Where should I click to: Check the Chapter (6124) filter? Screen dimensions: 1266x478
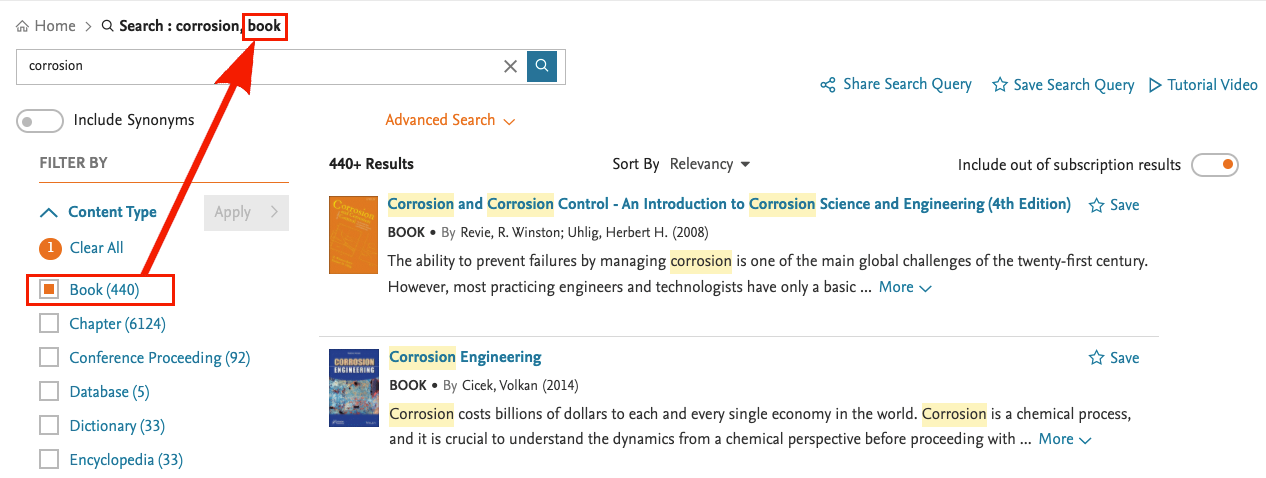pos(49,324)
